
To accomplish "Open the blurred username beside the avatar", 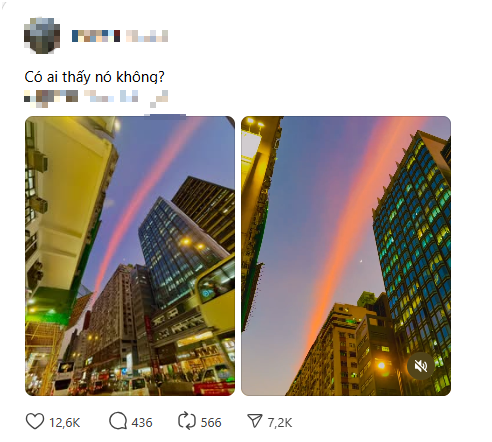I will coord(96,36).
